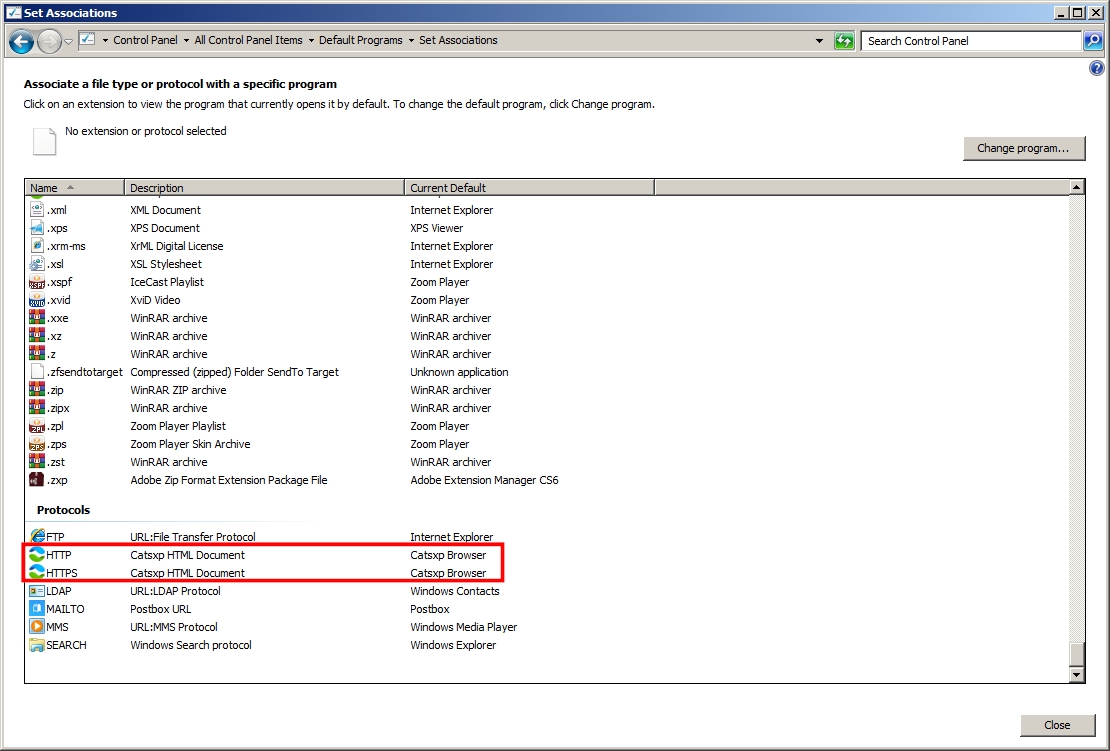Image resolution: width=1110 pixels, height=751 pixels.
Task: Select 'Zoom Player Skin Archive' text
Action: (190, 444)
